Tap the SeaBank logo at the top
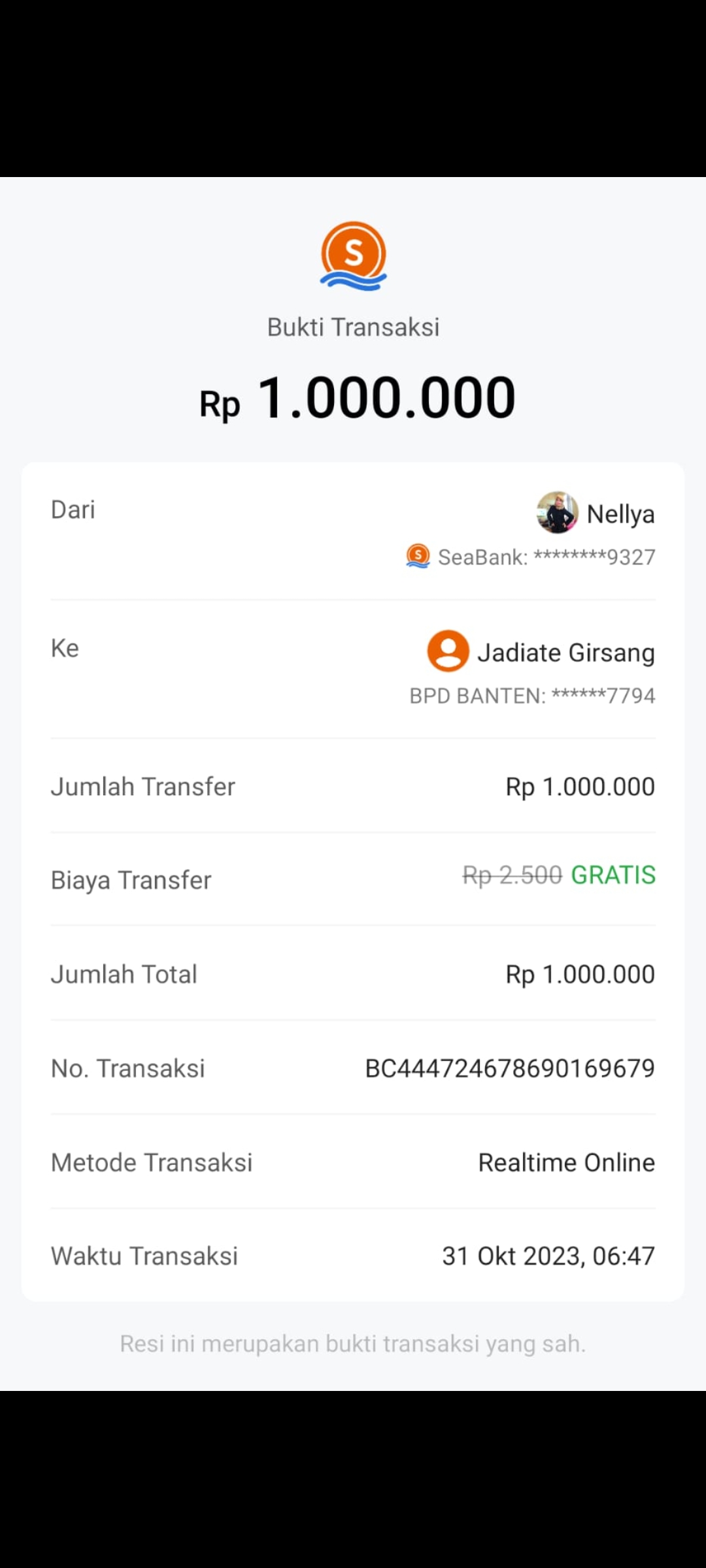The height and width of the screenshot is (1568, 706). point(353,255)
